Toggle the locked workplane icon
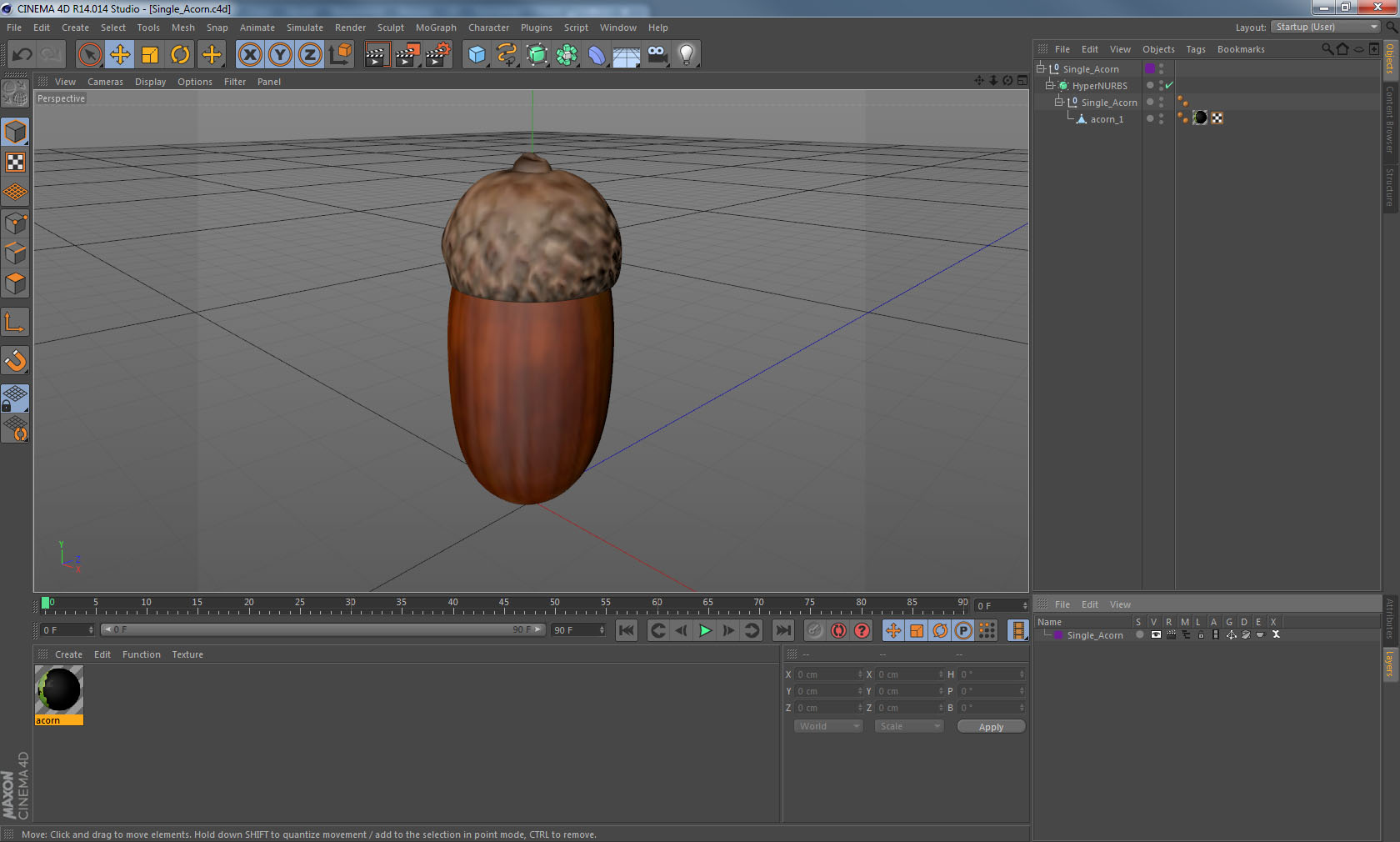The width and height of the screenshot is (1400, 842). tap(15, 398)
